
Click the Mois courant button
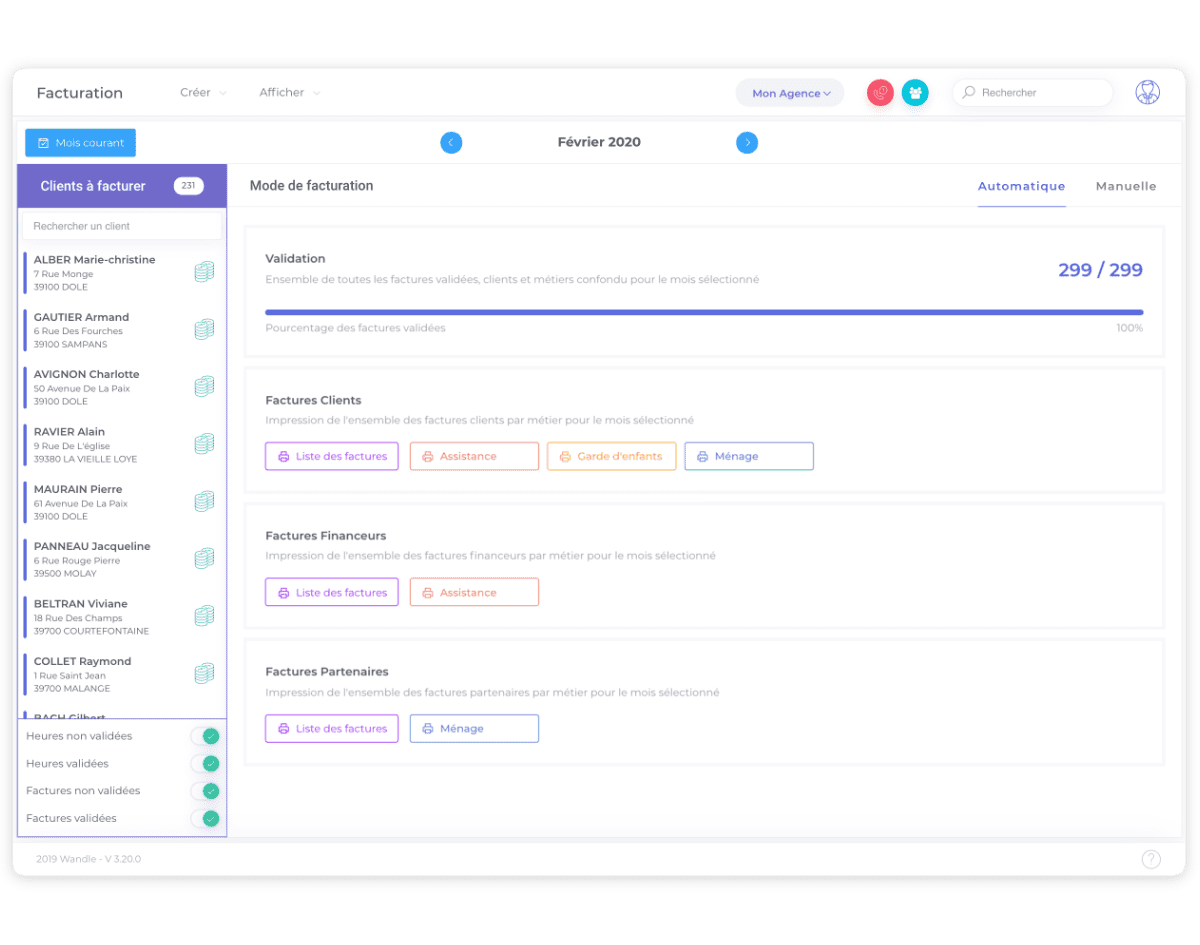click(80, 143)
